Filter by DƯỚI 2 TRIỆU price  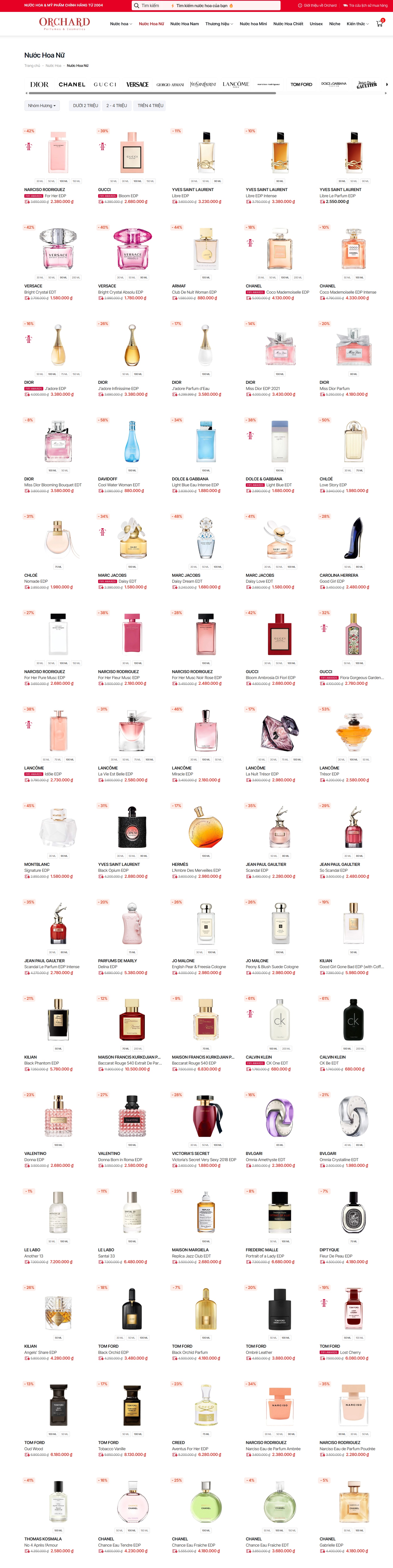[85, 105]
